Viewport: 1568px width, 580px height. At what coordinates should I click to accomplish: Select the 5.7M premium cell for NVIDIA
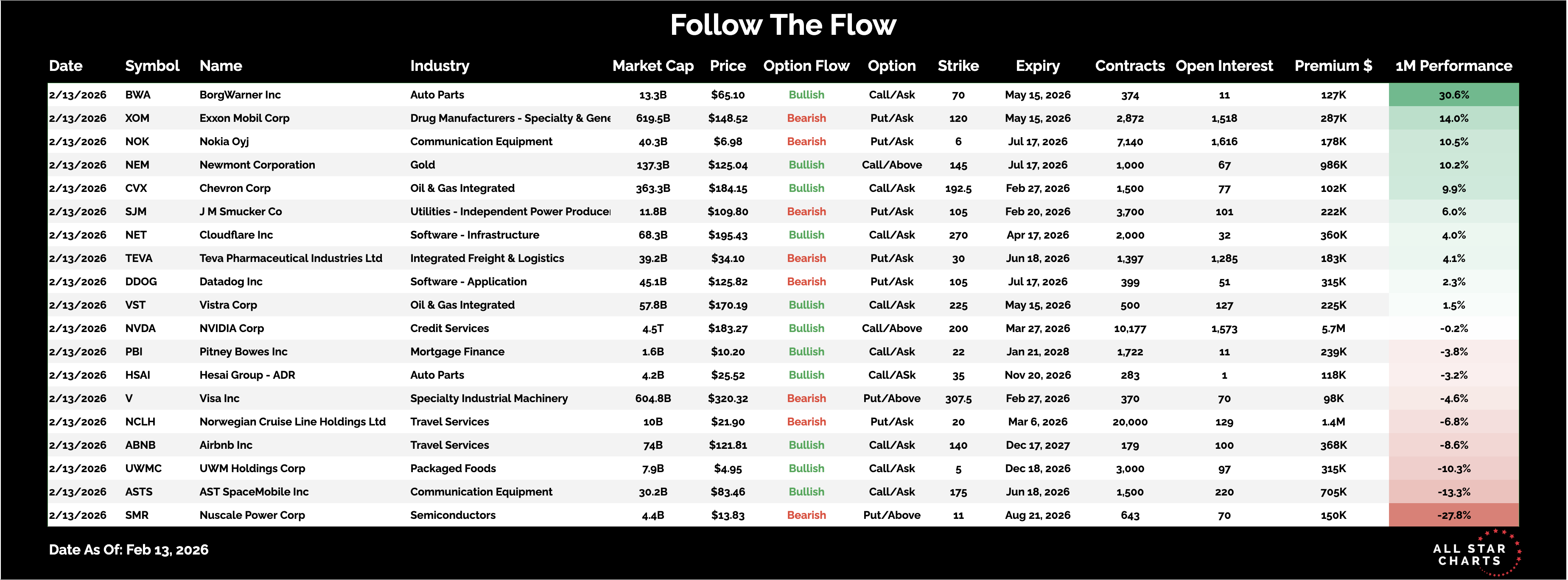tap(1333, 328)
